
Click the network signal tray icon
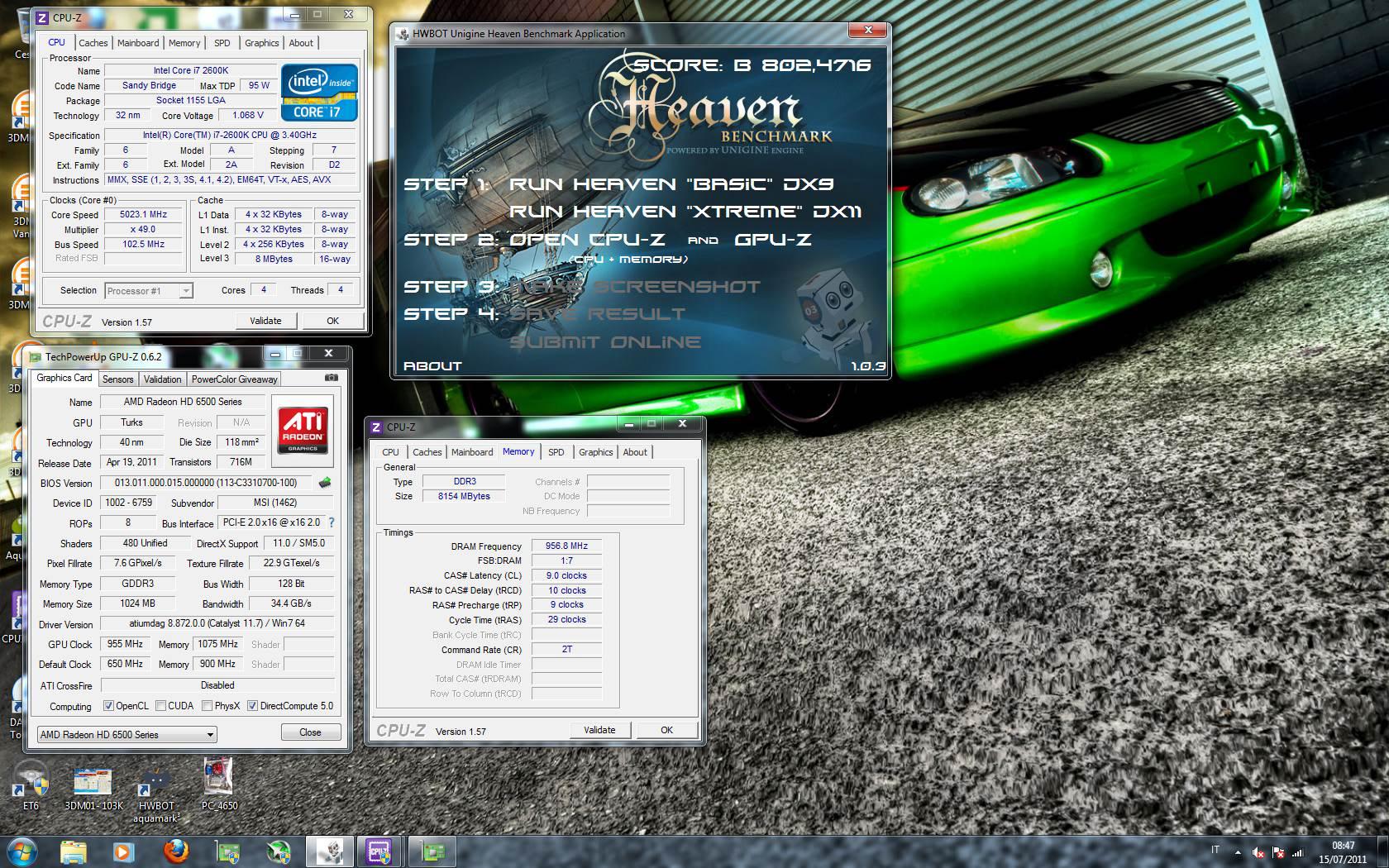pos(1298,852)
